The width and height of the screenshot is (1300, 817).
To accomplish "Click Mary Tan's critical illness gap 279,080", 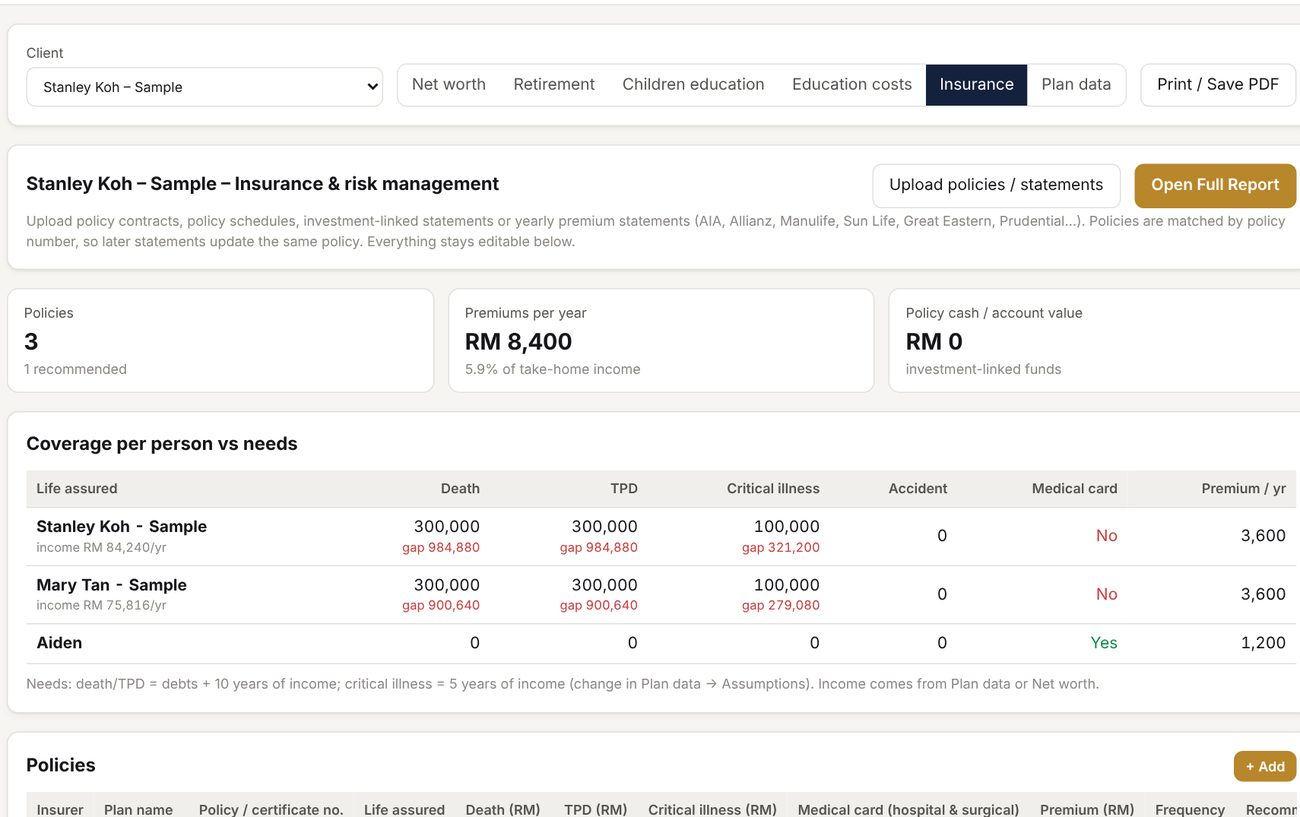I will (x=781, y=606).
